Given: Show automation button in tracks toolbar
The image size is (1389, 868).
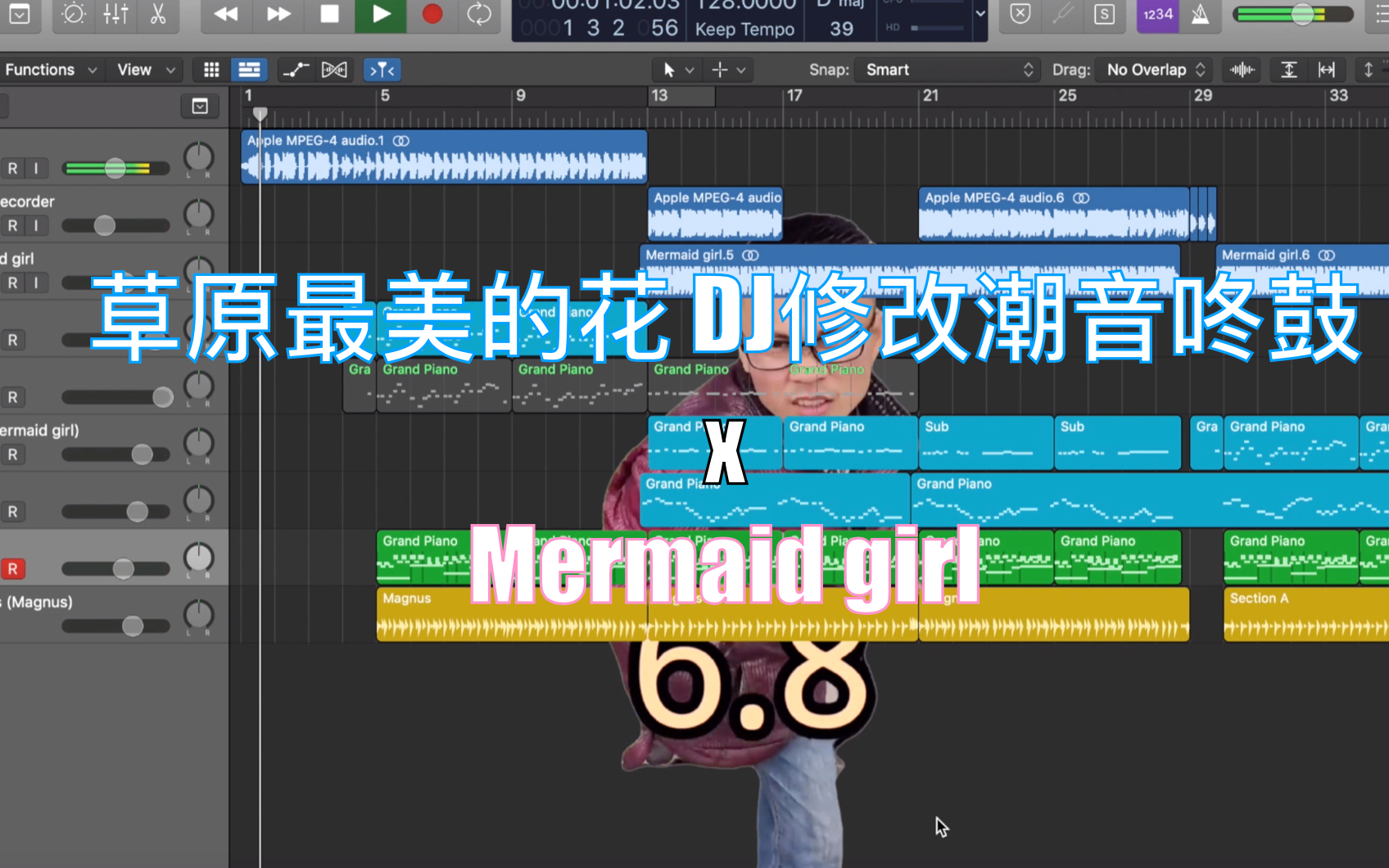Looking at the screenshot, I should (x=296, y=70).
